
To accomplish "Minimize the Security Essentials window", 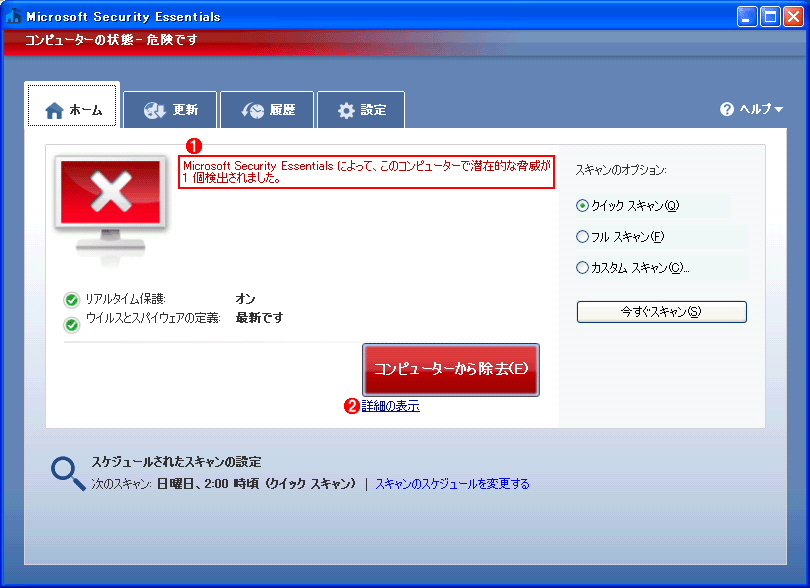I will coord(747,17).
